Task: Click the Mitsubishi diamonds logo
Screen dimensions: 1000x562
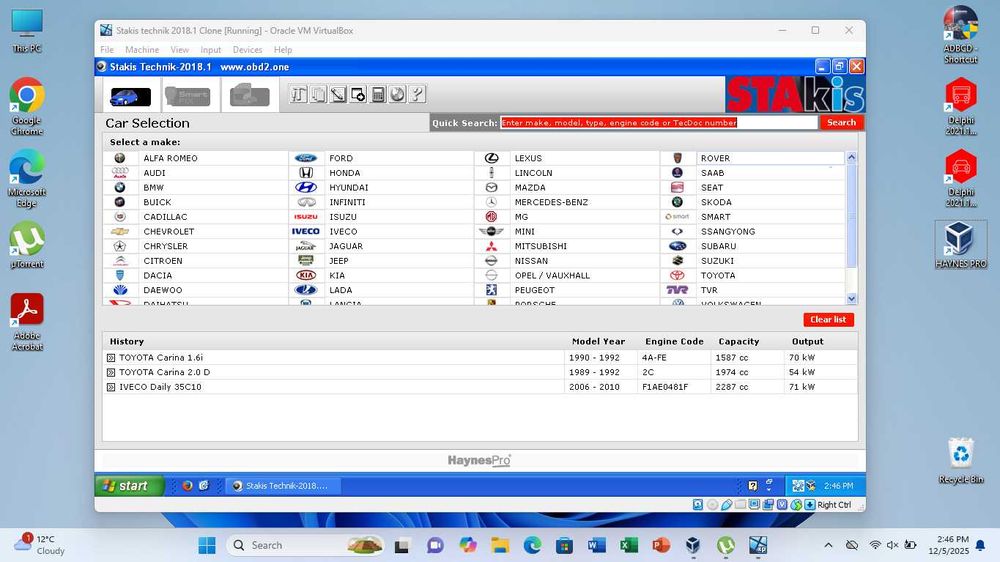Action: coord(491,246)
